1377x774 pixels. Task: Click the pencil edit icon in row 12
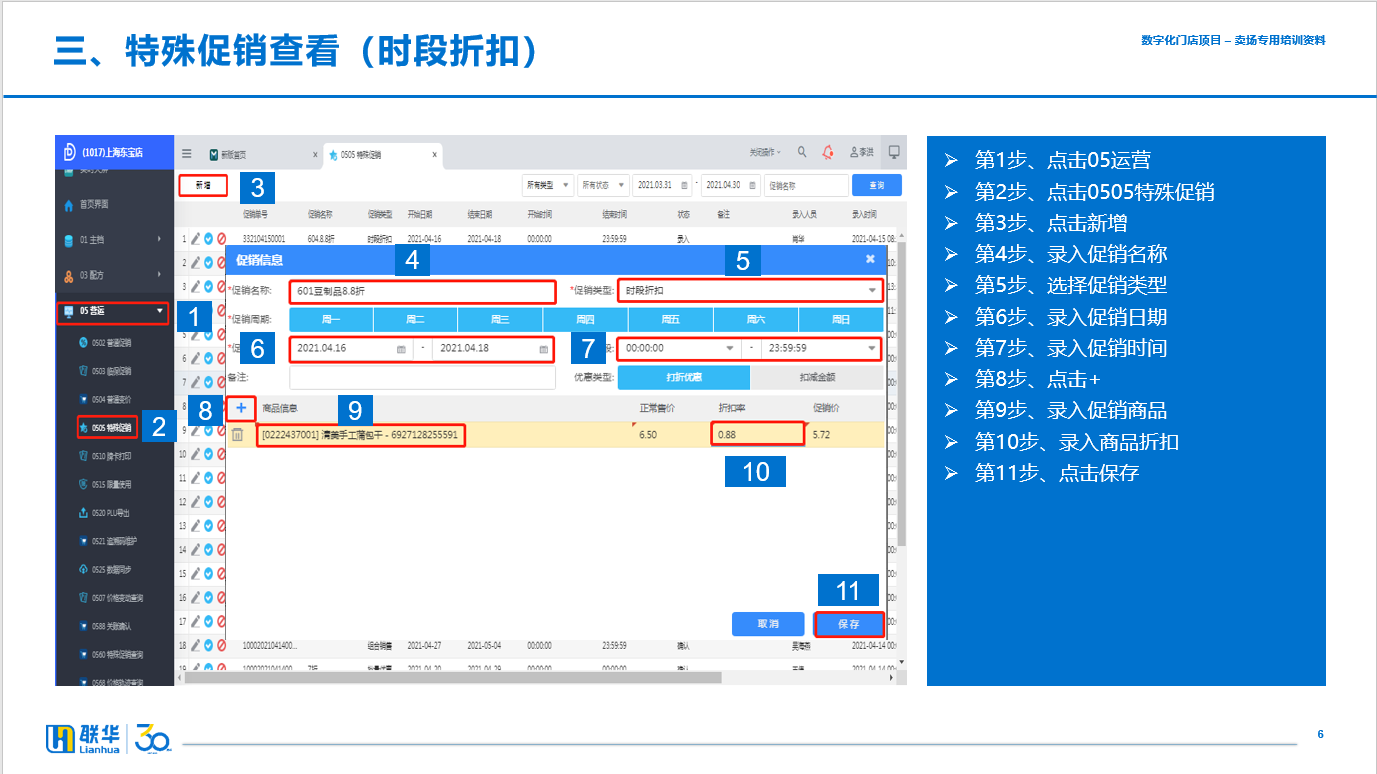click(196, 502)
